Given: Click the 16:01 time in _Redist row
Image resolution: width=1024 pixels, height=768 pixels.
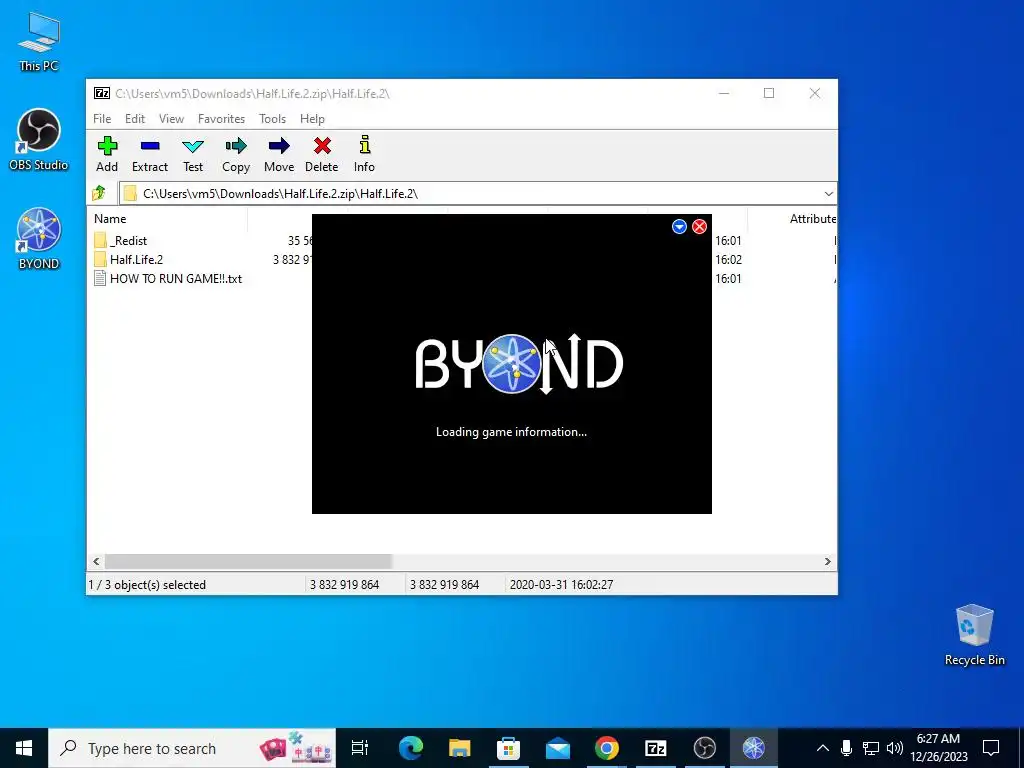Looking at the screenshot, I should (x=728, y=241).
